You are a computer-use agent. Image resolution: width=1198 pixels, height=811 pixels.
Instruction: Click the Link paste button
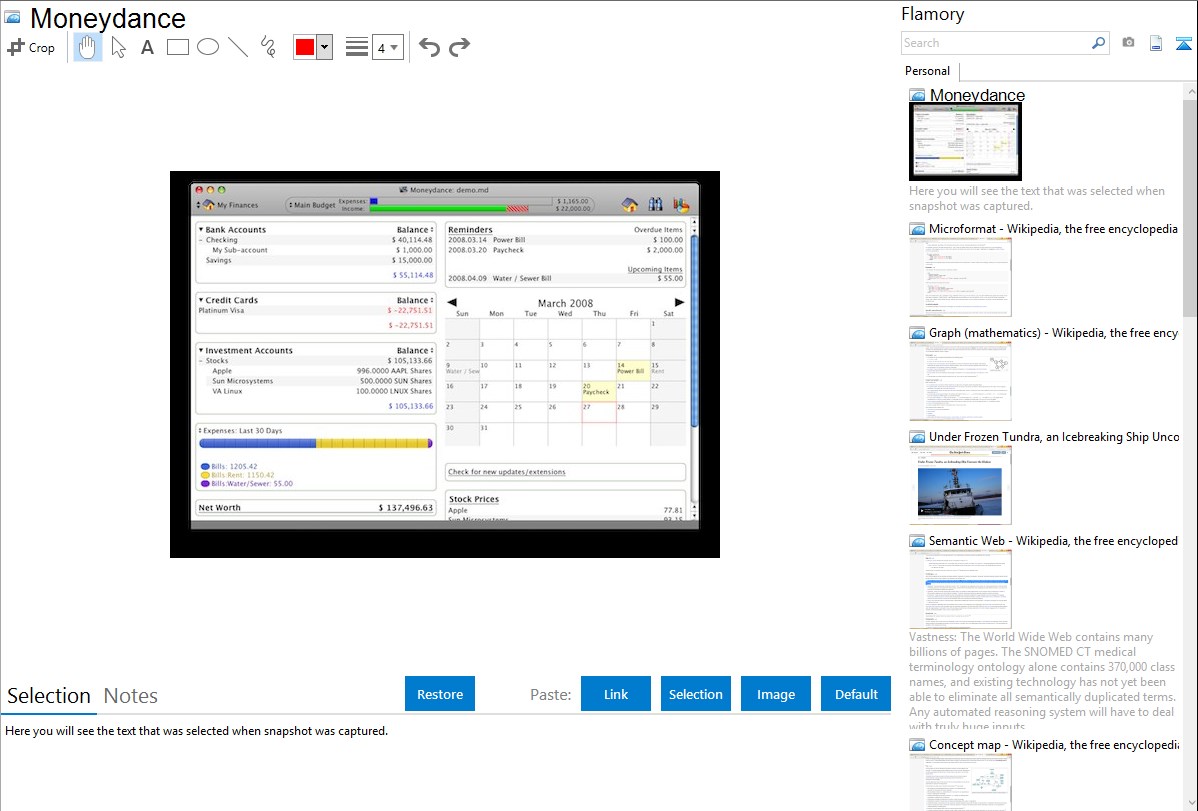click(616, 694)
